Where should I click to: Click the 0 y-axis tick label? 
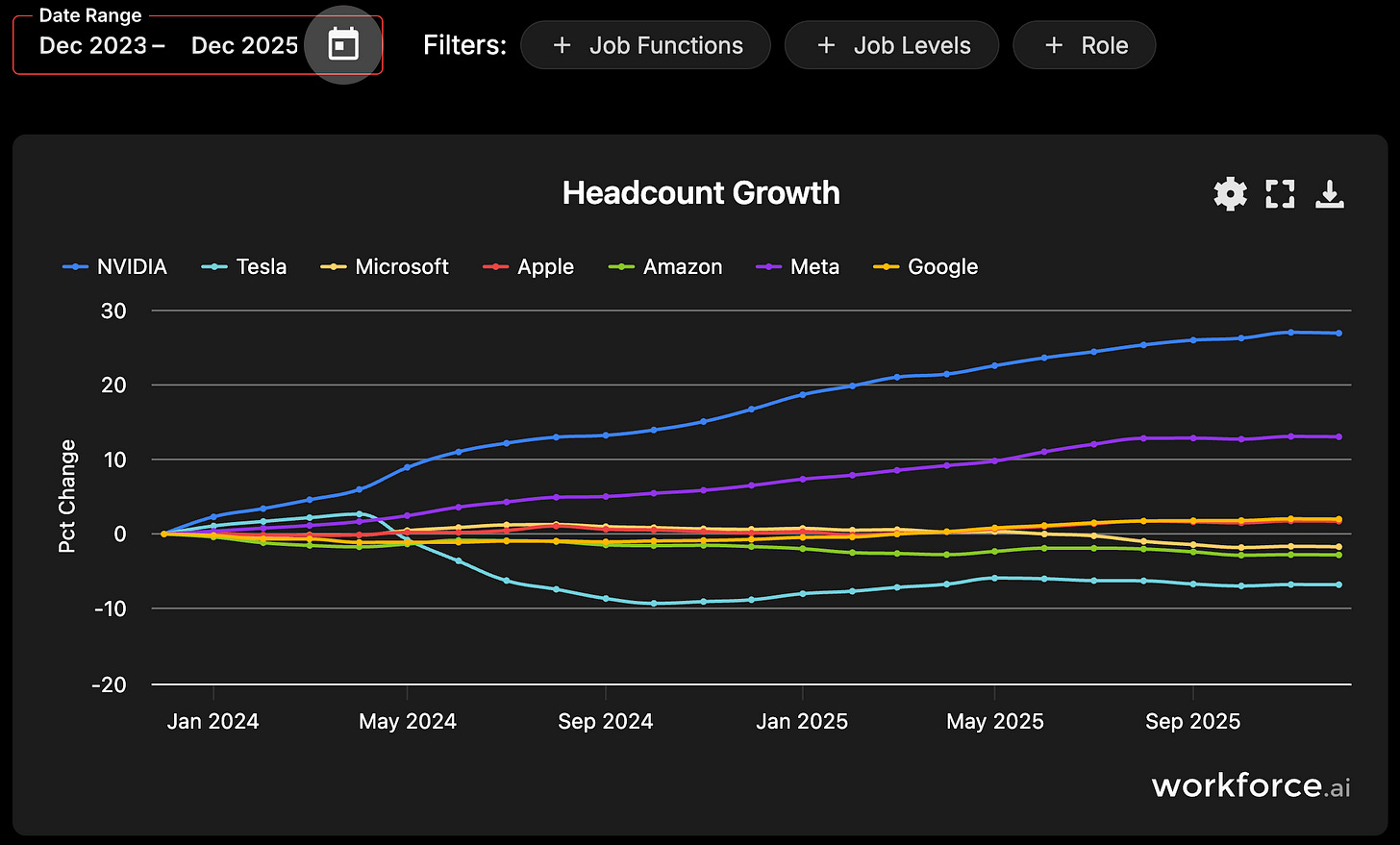point(120,534)
